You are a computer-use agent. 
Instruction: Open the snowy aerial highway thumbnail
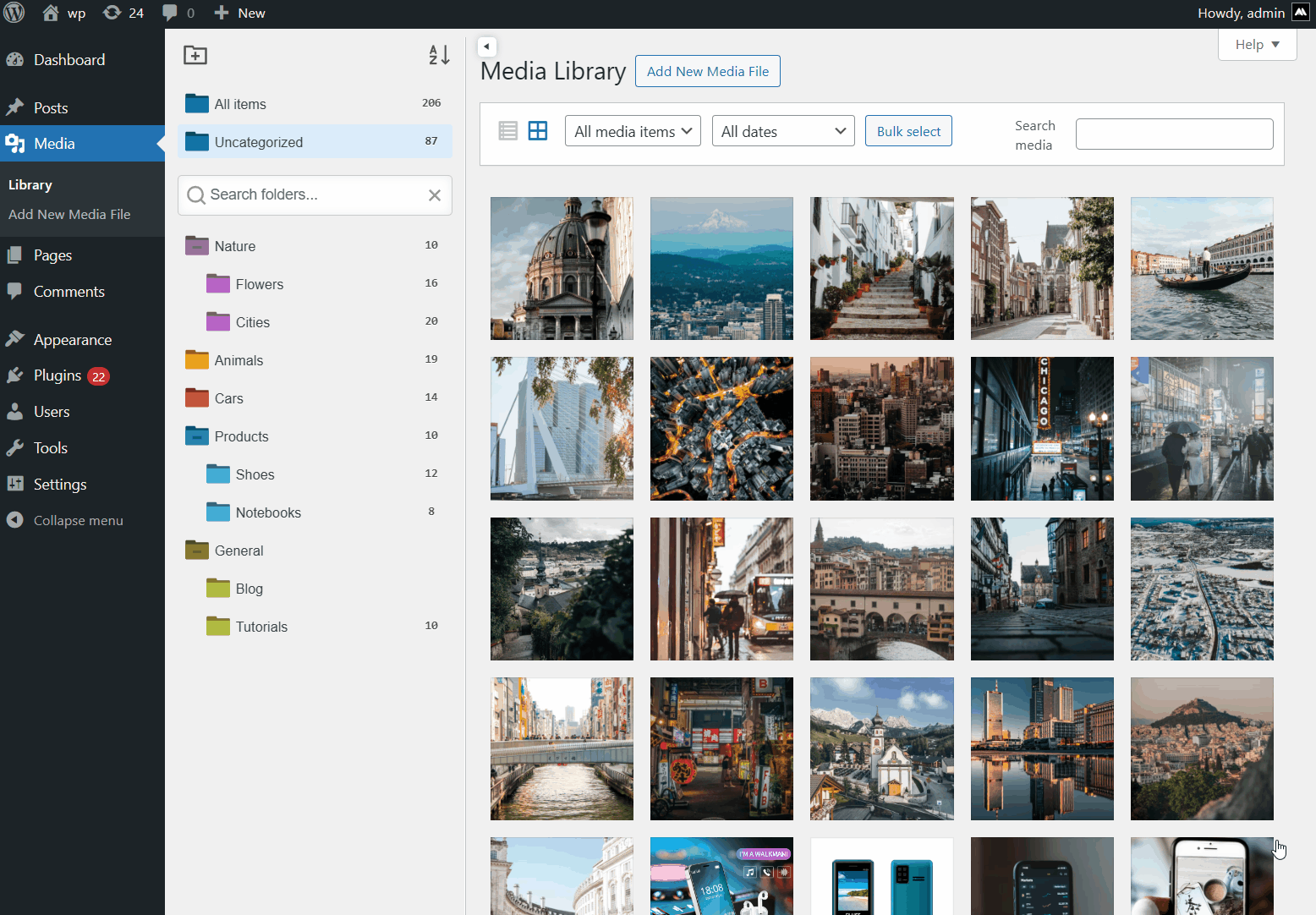(x=1202, y=589)
